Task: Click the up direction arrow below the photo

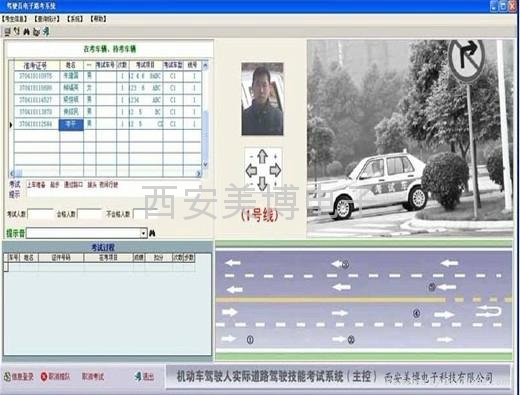Action: 262,156
